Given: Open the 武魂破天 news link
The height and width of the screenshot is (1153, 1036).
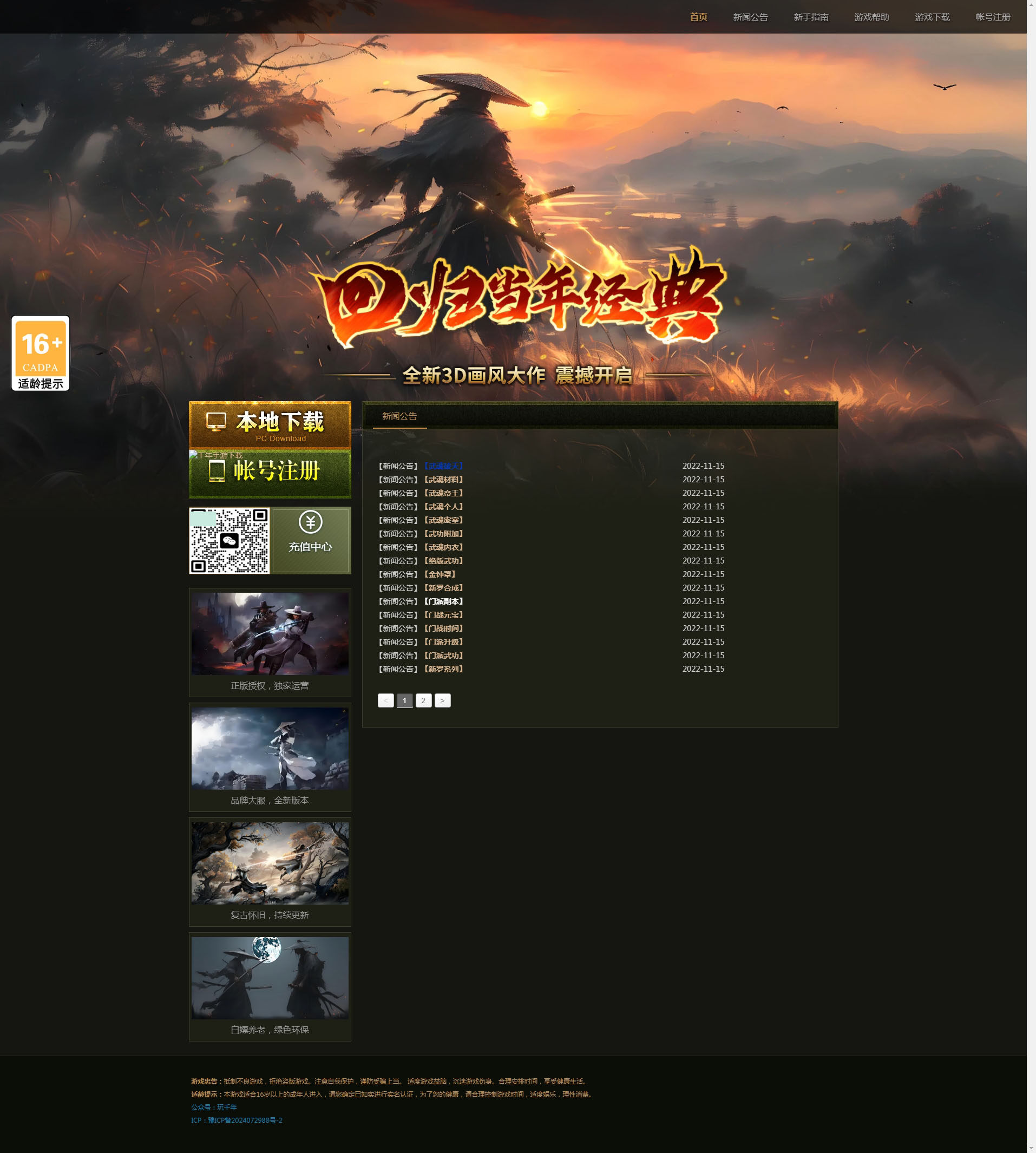Looking at the screenshot, I should click(x=443, y=466).
